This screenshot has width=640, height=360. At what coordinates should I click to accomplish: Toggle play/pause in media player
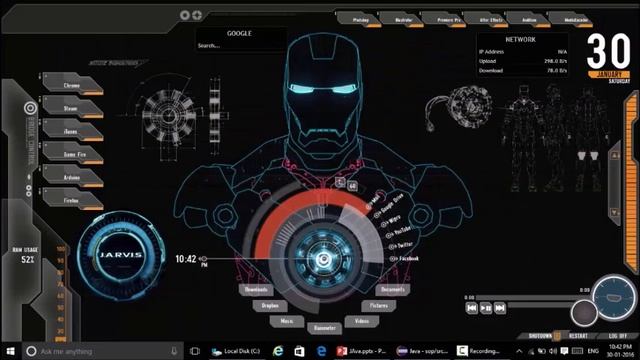tap(486, 308)
